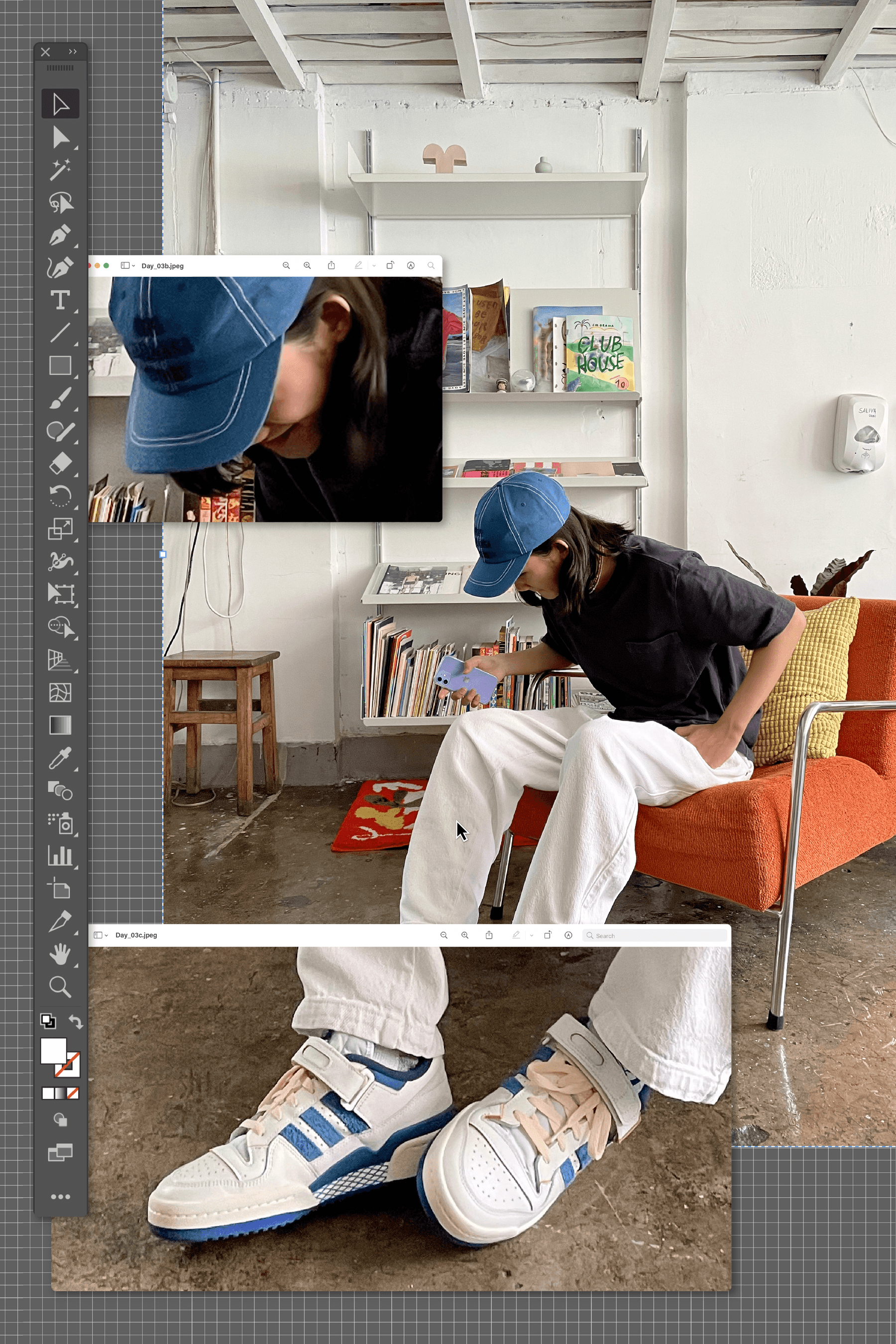Choose the Pen tool in the toolbar

coord(60,235)
